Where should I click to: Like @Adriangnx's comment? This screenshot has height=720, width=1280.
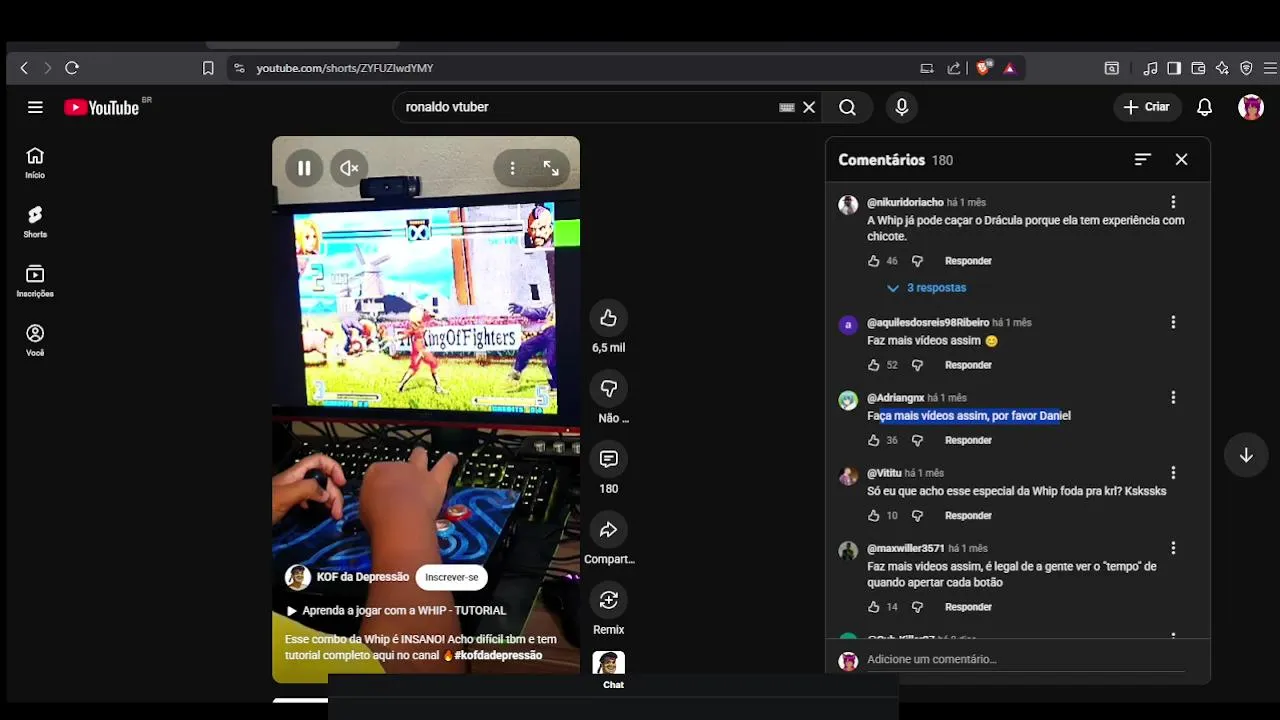(x=874, y=440)
